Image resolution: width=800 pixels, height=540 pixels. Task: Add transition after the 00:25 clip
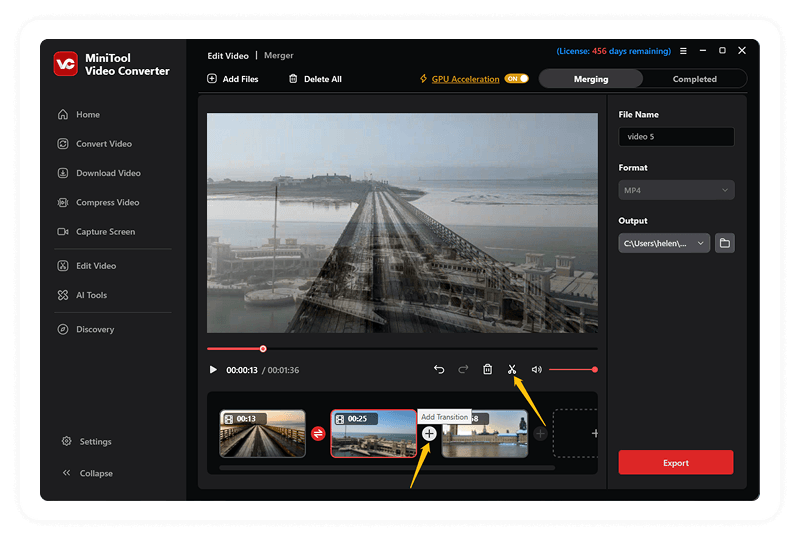pyautogui.click(x=429, y=434)
